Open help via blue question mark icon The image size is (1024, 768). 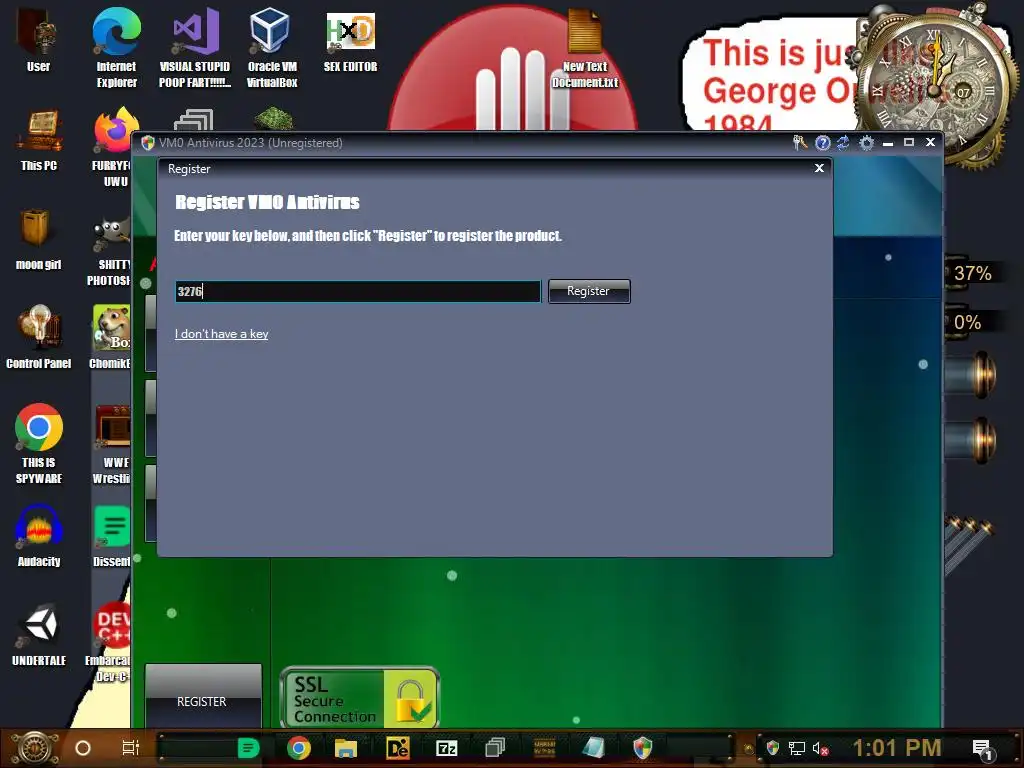823,142
